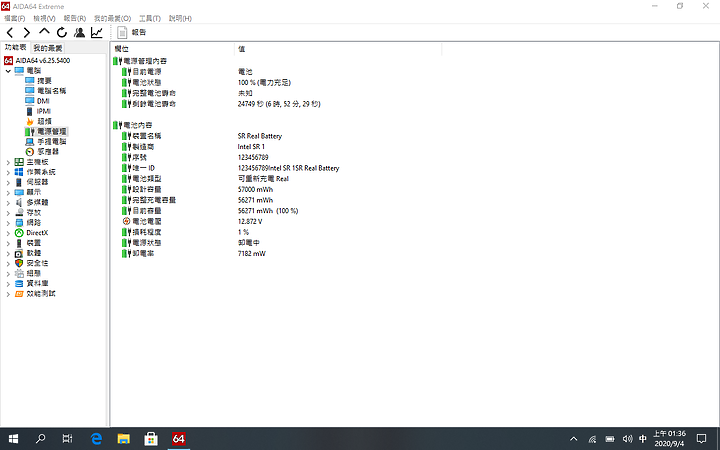Click the 裝置 devices tree icon
This screenshot has height=450, width=720.
tap(19, 243)
